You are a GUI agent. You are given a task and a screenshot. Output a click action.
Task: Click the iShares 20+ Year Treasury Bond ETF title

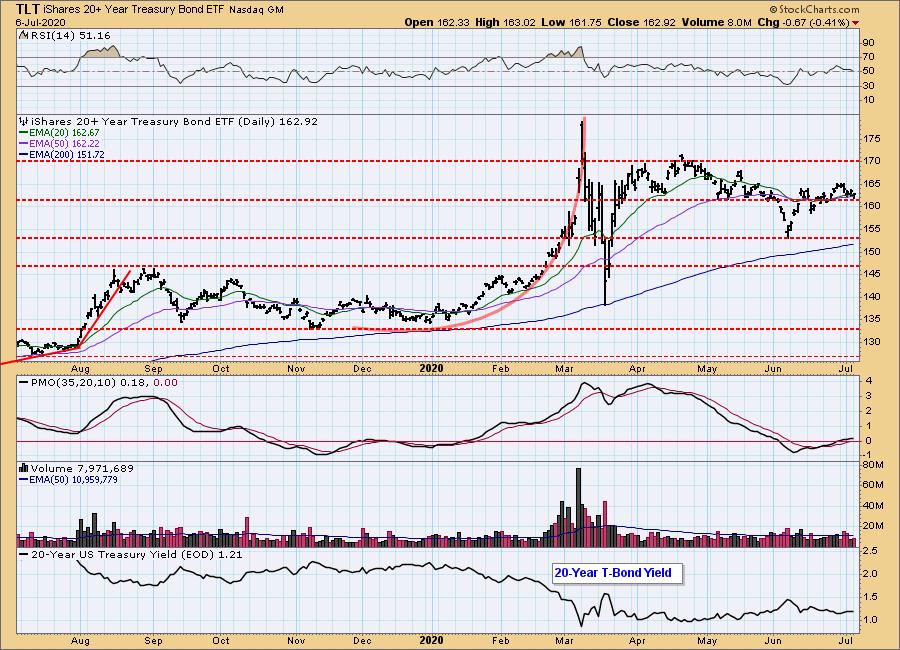click(x=134, y=10)
